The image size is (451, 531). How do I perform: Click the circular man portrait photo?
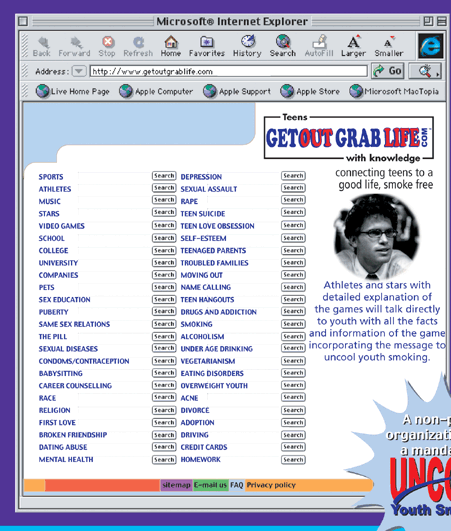[376, 236]
